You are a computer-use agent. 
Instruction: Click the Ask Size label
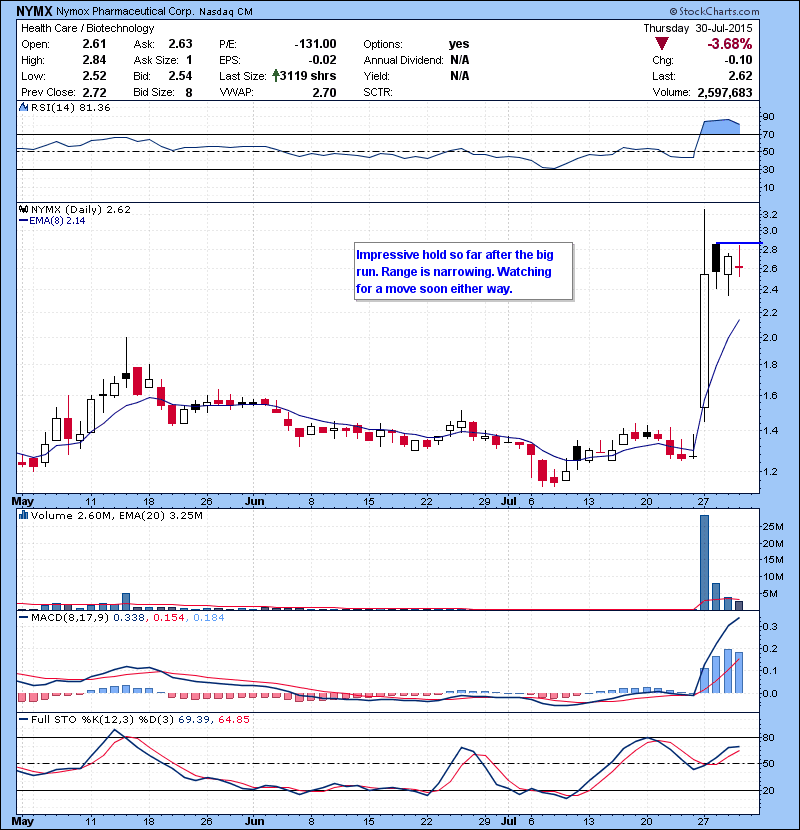pyautogui.click(x=156, y=60)
